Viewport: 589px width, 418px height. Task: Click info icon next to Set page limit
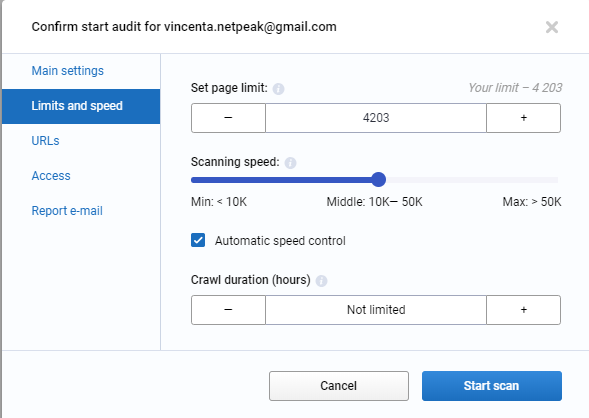pos(278,89)
